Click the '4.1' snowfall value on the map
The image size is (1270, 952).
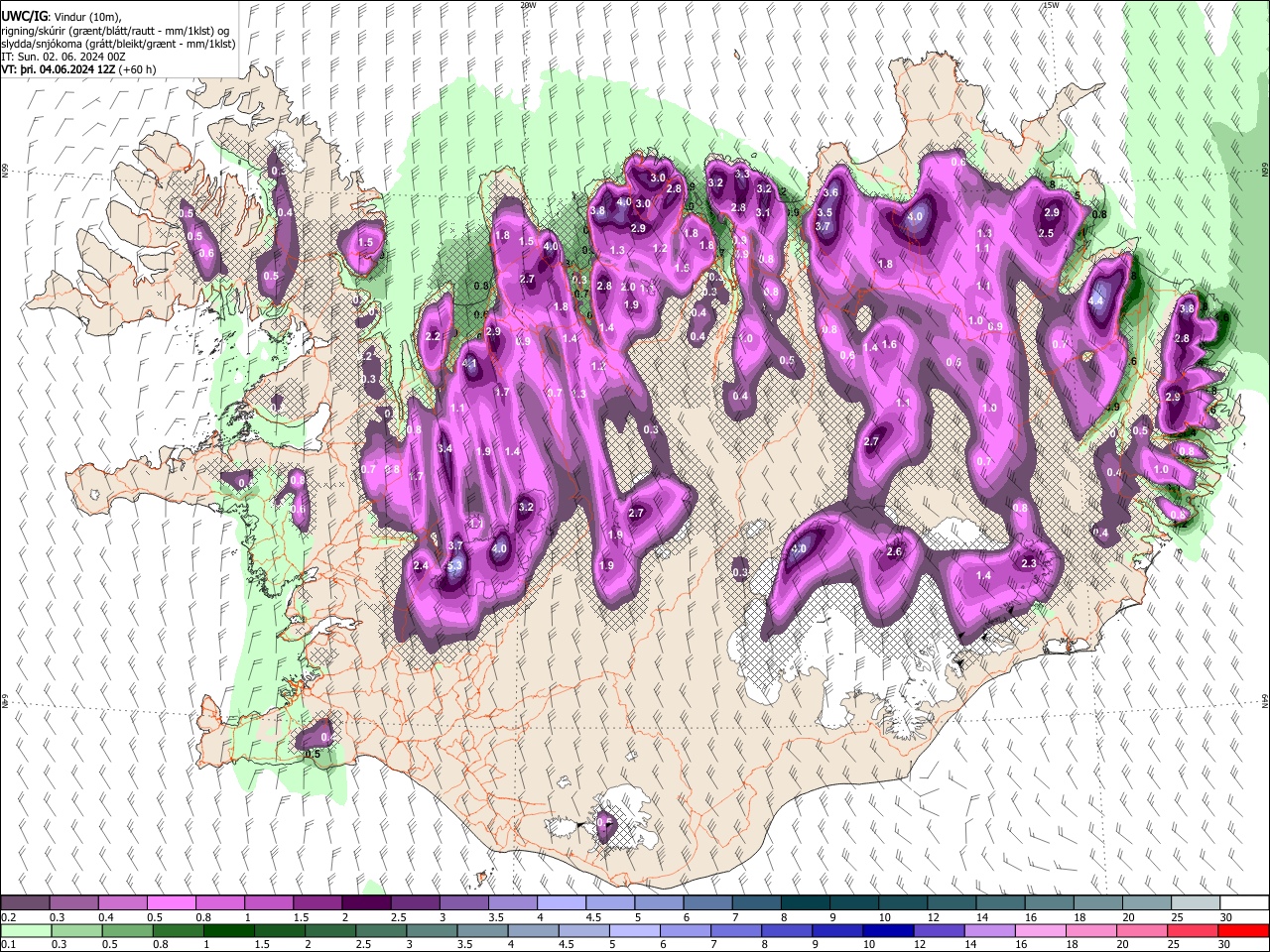(x=470, y=363)
